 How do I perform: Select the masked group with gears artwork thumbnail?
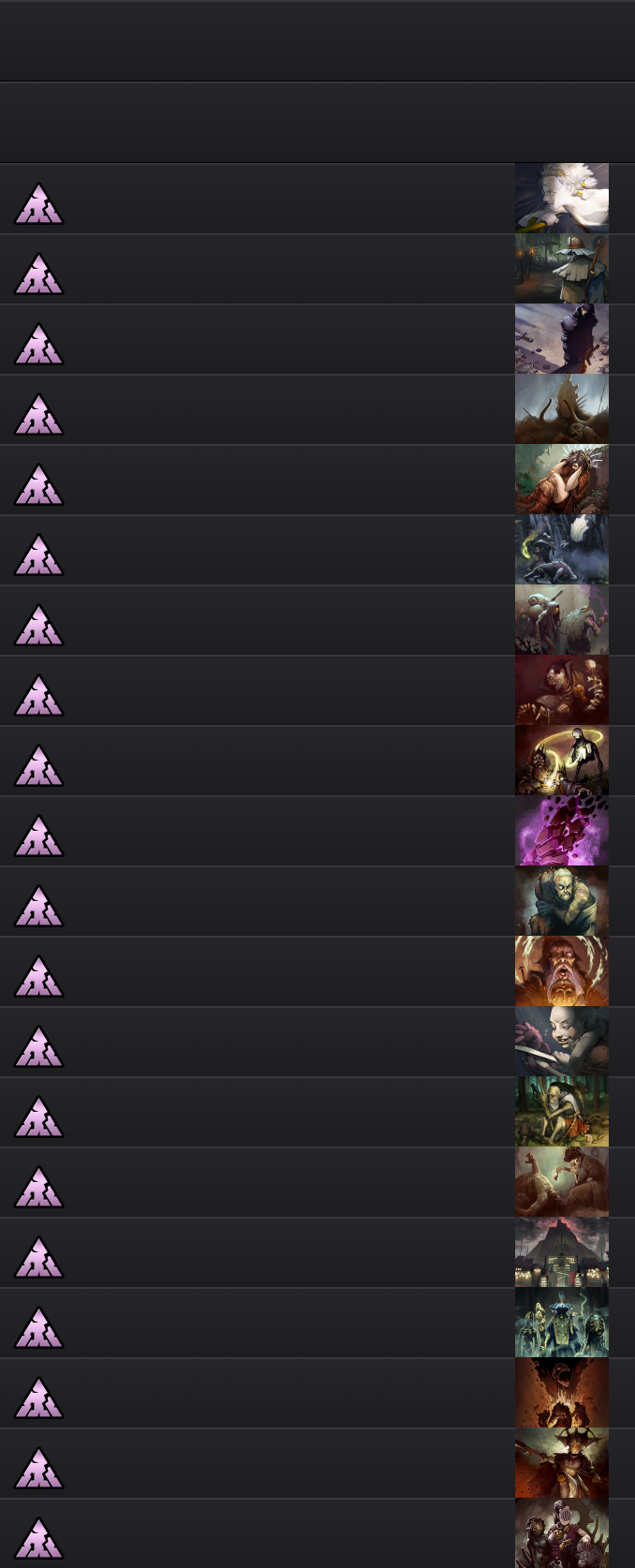pos(562,1533)
